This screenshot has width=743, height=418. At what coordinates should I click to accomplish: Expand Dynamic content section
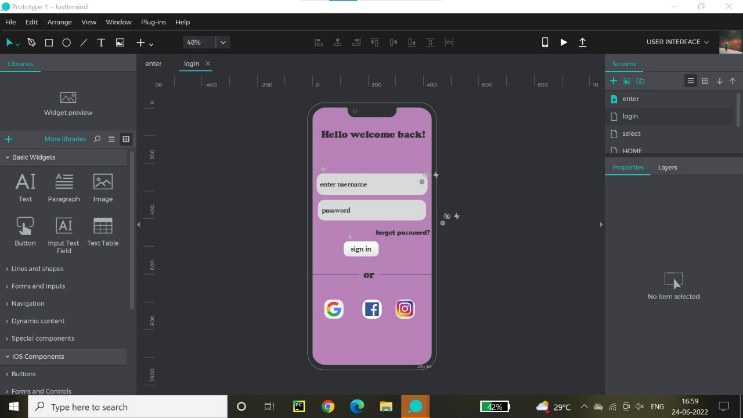click(36, 321)
